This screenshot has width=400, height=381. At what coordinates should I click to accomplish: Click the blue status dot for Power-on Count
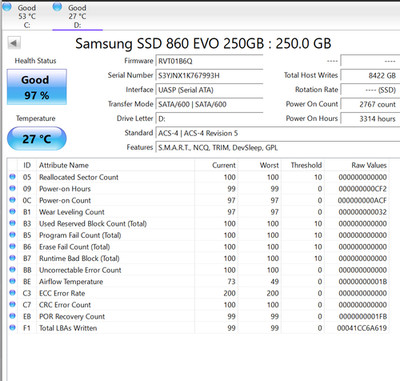12,200
